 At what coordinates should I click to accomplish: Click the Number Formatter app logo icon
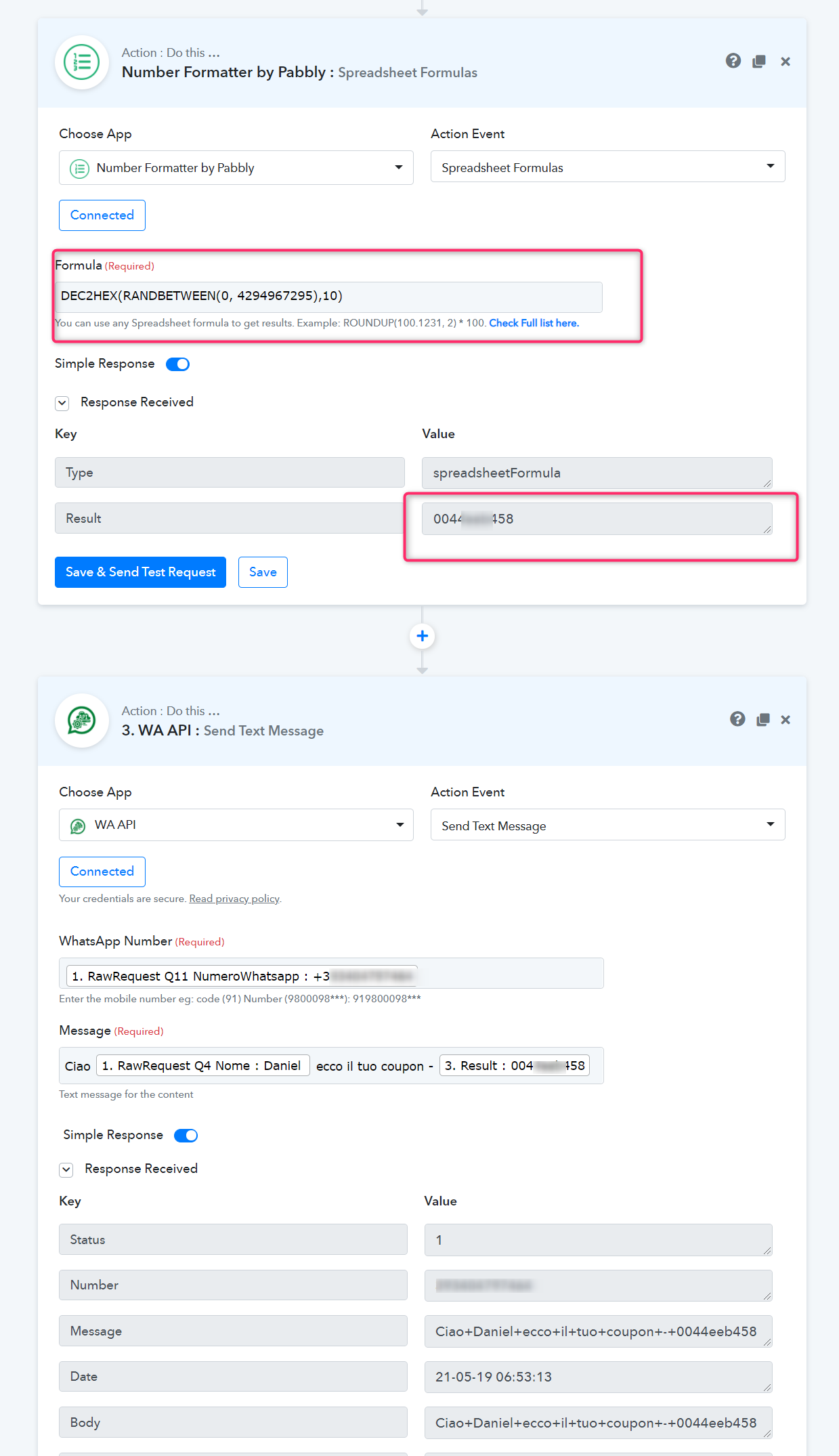point(82,62)
